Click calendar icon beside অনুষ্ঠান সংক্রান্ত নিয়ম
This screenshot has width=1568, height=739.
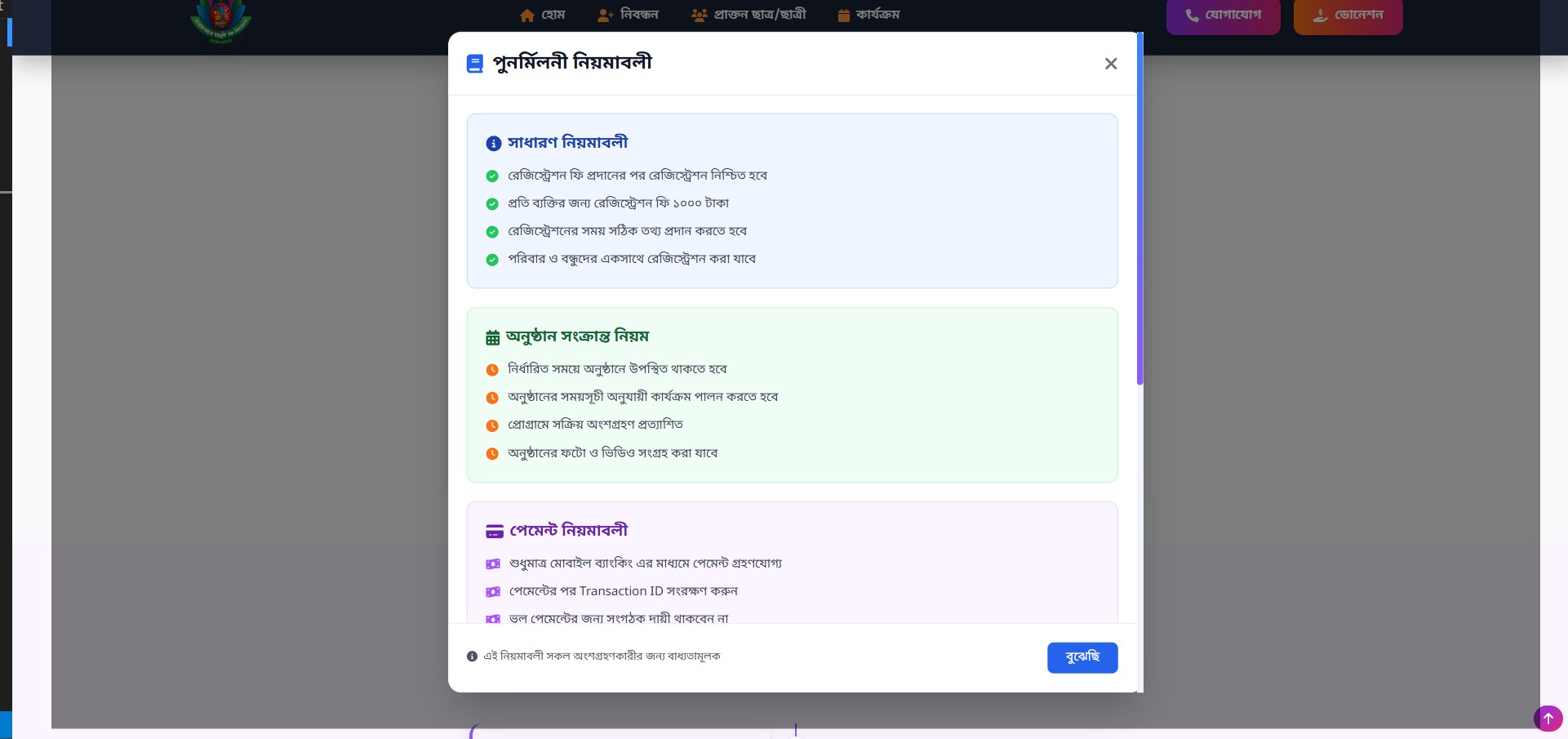tap(492, 337)
